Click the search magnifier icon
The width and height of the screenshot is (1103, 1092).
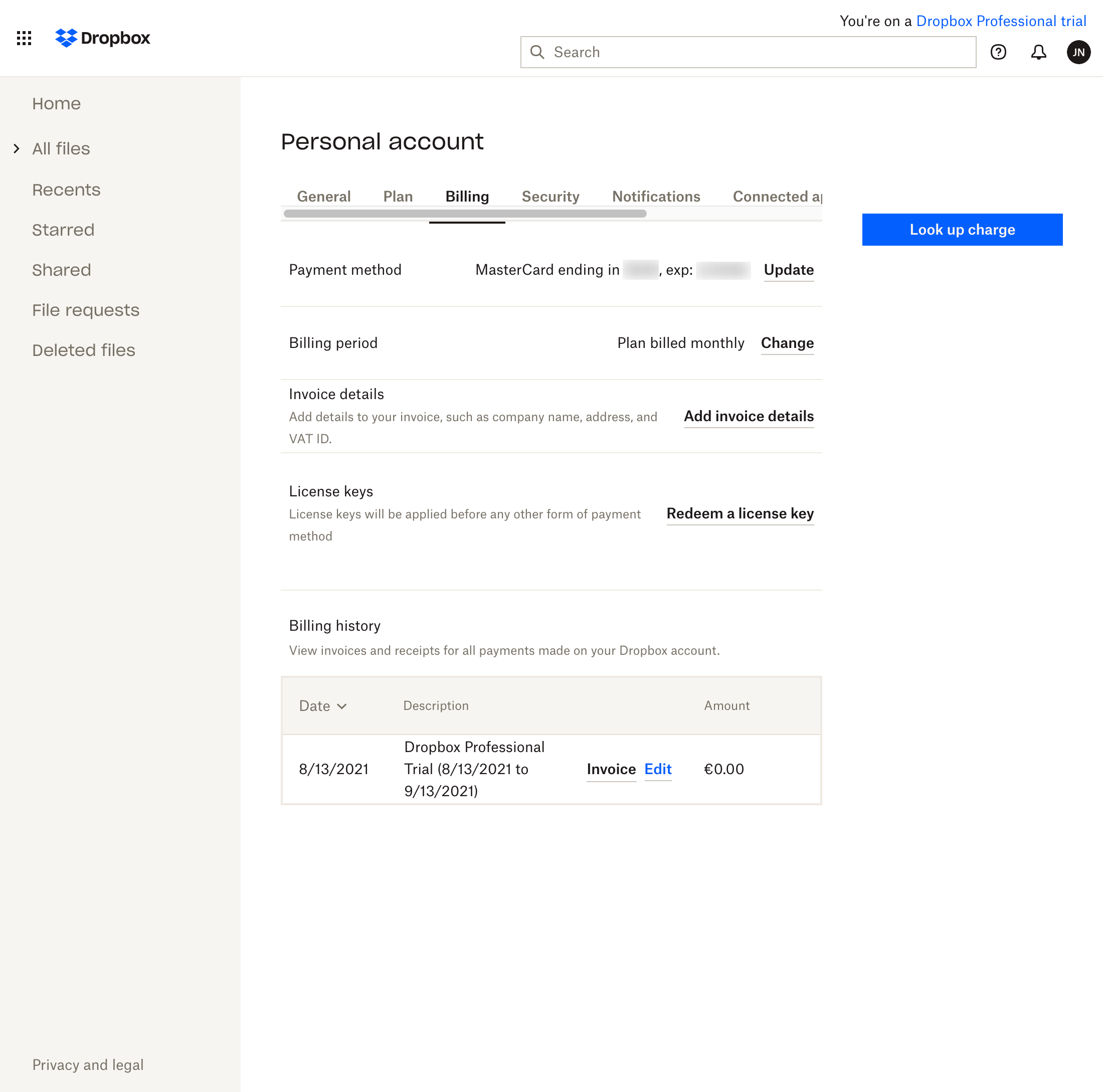pos(537,52)
